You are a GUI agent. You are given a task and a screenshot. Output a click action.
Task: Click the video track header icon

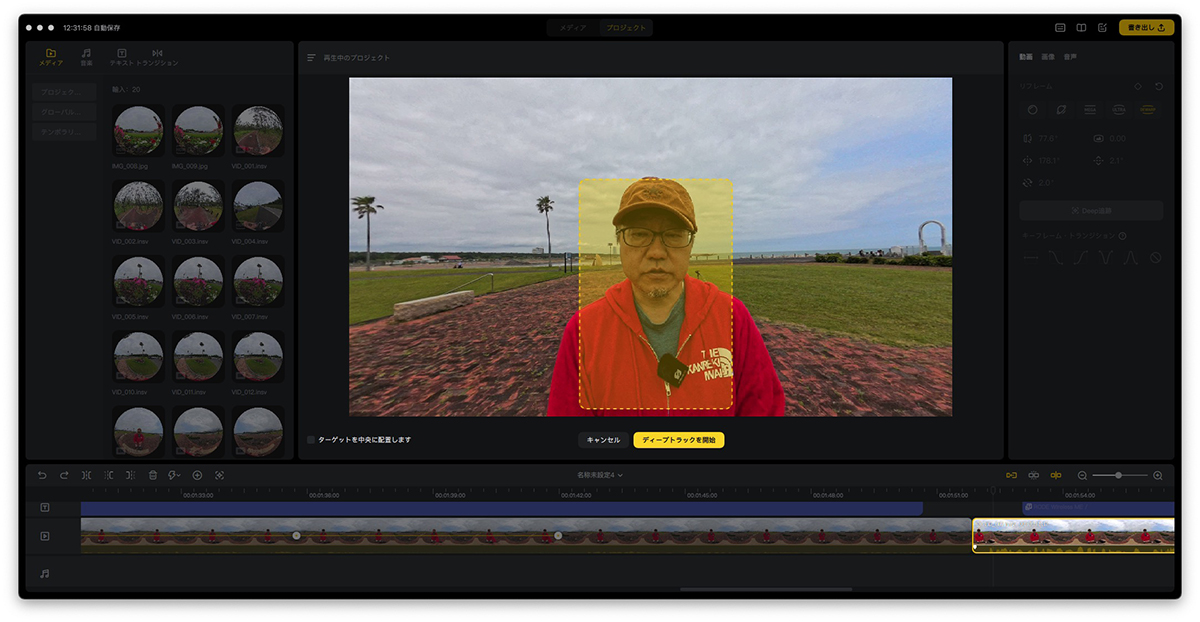pyautogui.click(x=45, y=536)
